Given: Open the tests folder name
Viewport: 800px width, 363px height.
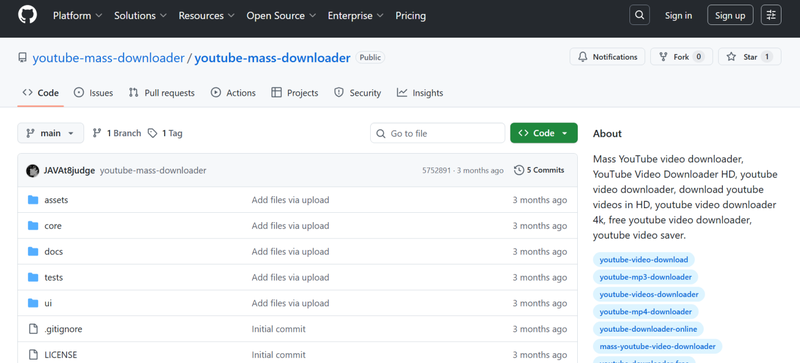Looking at the screenshot, I should [x=54, y=277].
